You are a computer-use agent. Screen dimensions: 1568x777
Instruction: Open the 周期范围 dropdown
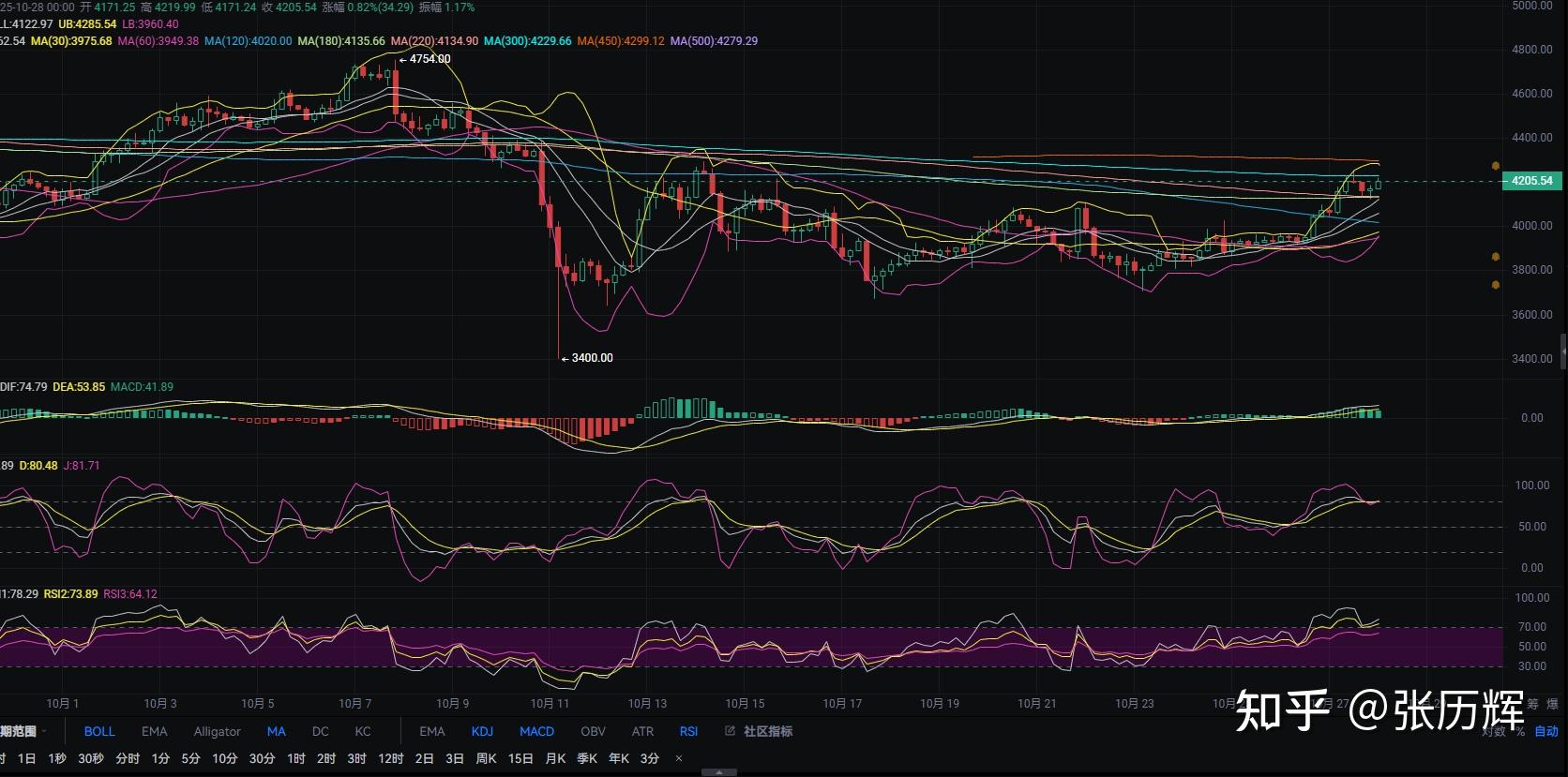[21, 731]
